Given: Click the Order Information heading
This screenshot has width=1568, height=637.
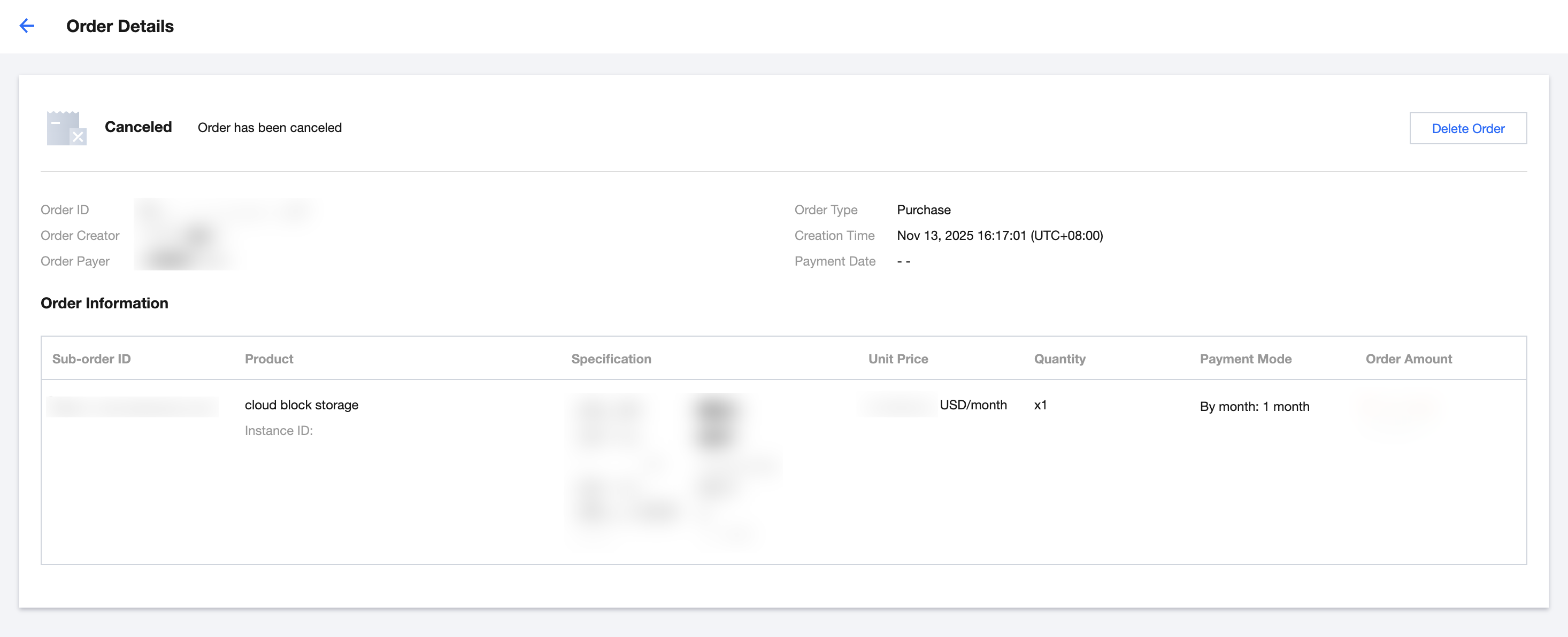Looking at the screenshot, I should (104, 303).
